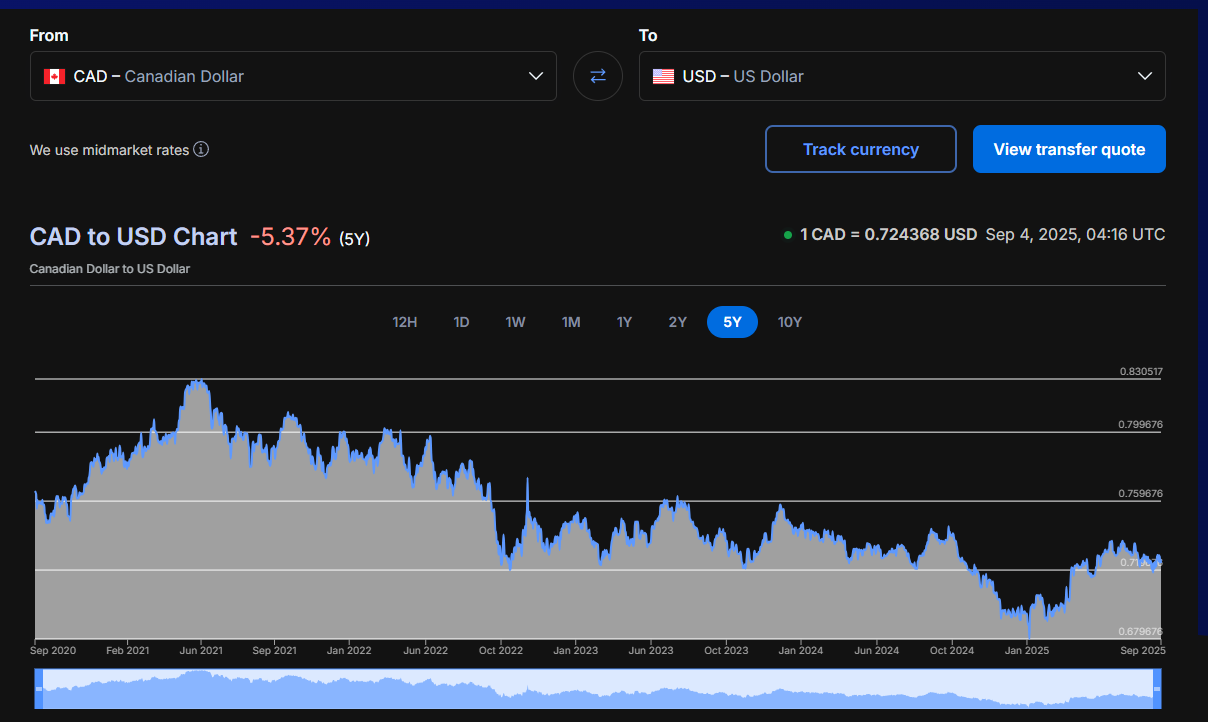Expand the To currency dropdown chevron
The height and width of the screenshot is (722, 1208).
tap(1145, 77)
